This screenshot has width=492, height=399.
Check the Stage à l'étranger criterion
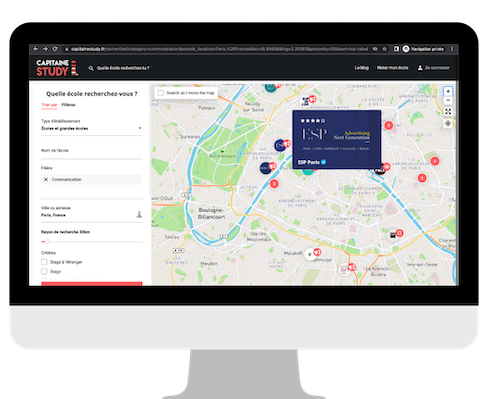click(x=44, y=262)
